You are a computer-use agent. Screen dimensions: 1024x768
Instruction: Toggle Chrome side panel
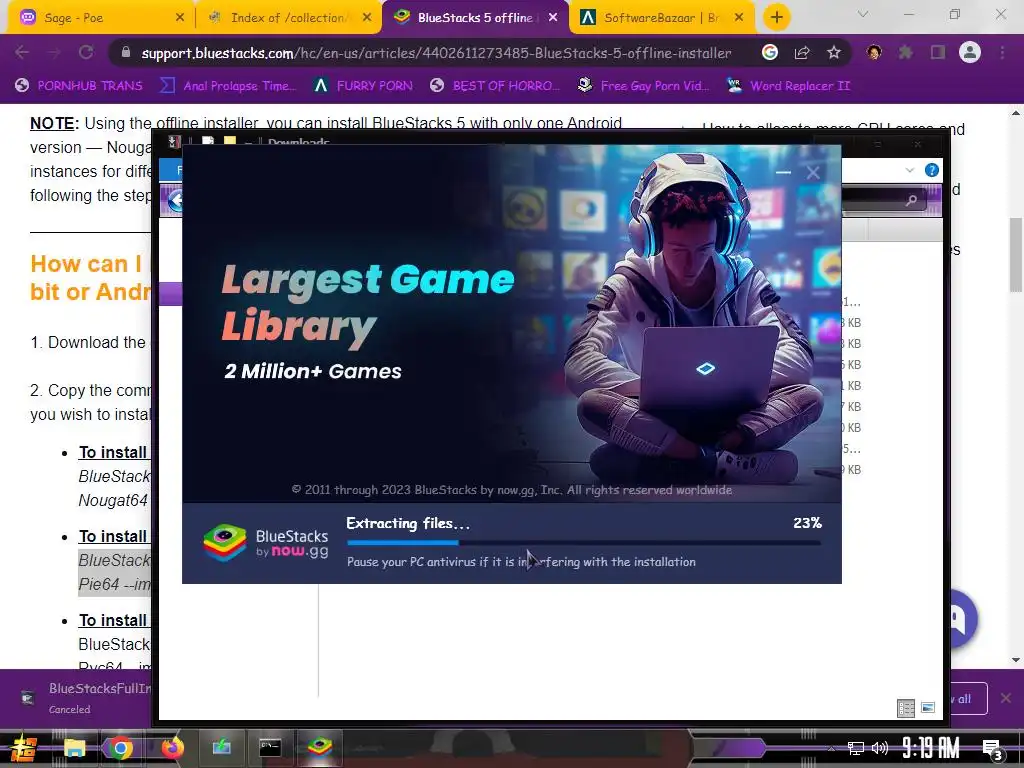click(x=938, y=52)
